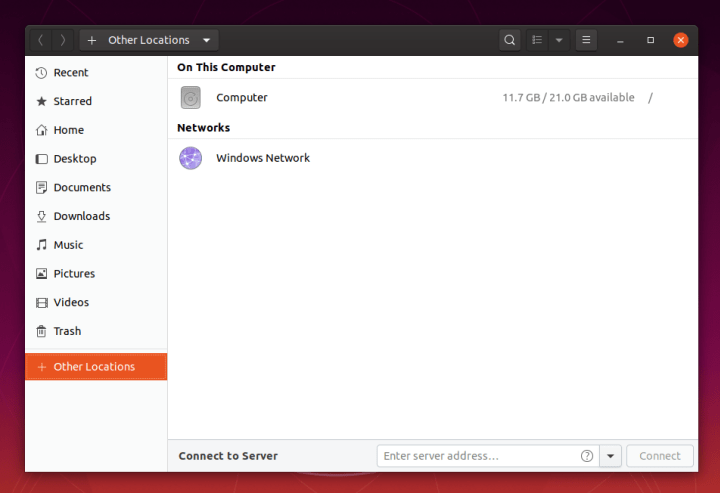Click the Other Locations path button
The width and height of the screenshot is (720, 493).
pos(149,40)
